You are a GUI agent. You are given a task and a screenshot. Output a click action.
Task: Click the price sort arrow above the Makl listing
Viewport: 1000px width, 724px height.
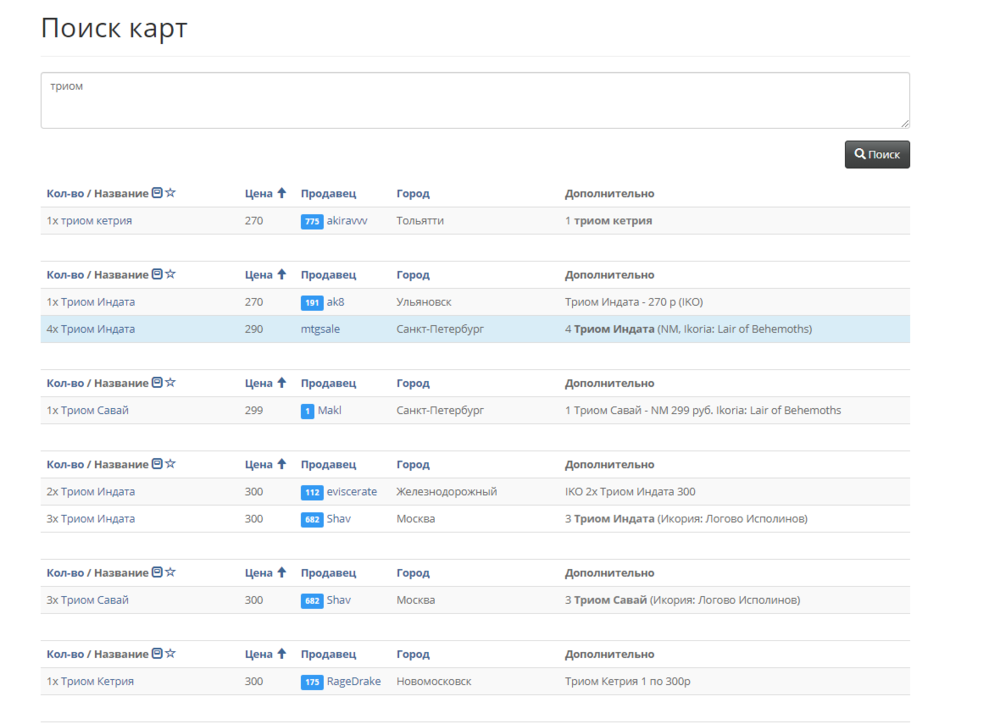coord(281,383)
